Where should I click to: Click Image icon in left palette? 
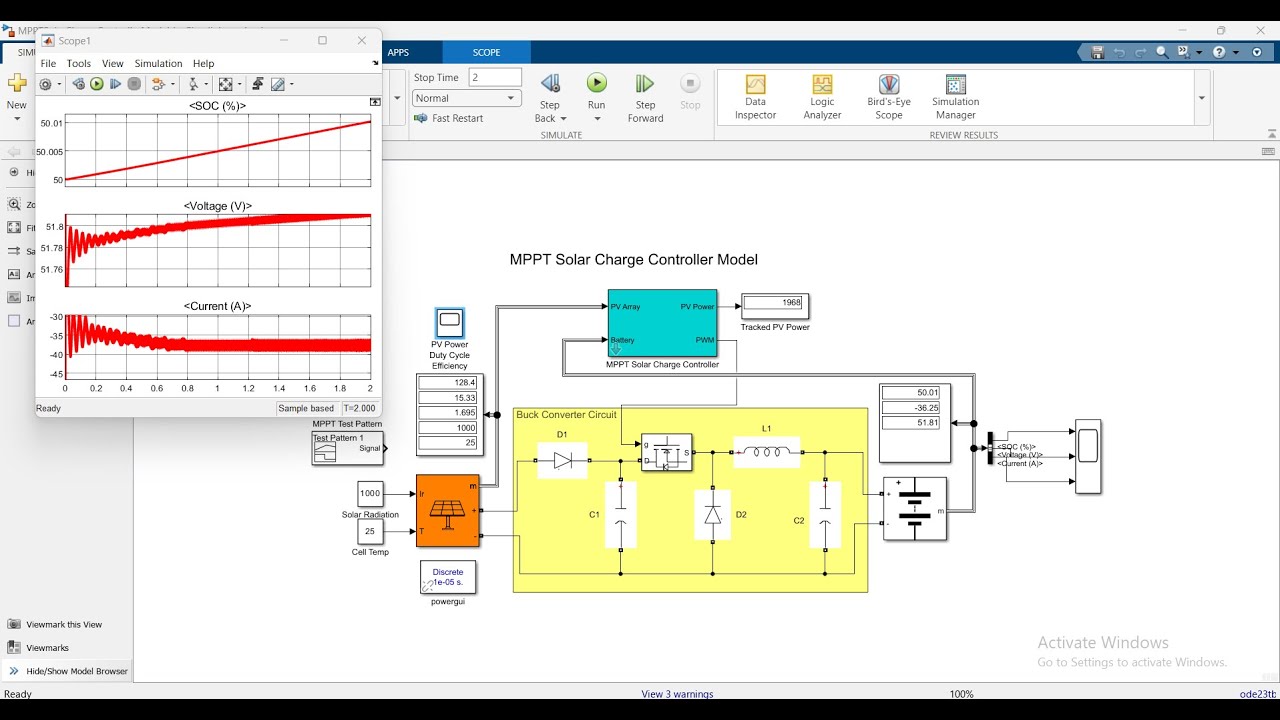pyautogui.click(x=14, y=298)
